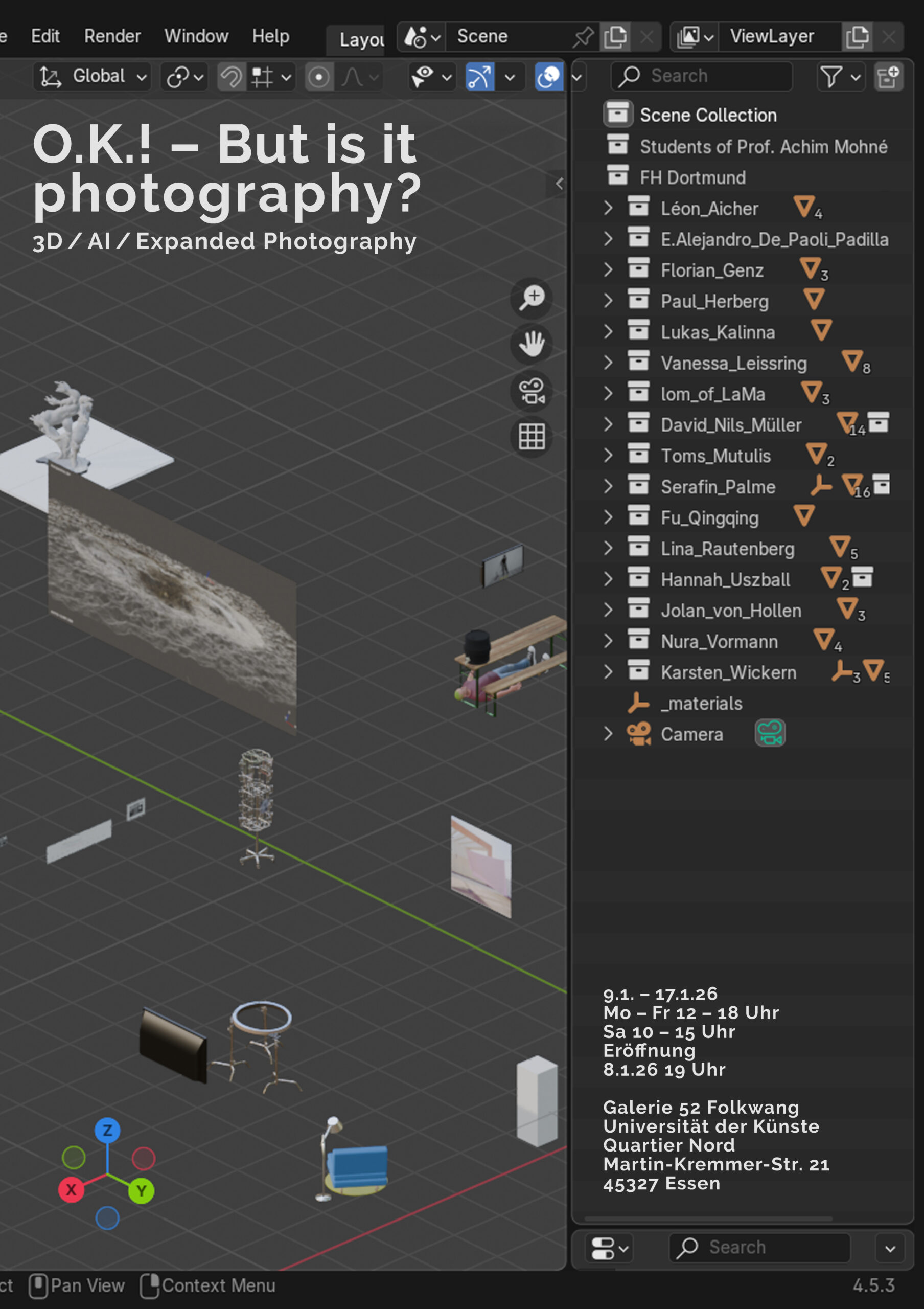Toggle show gizmo button
Viewport: 924px width, 1309px height.
(480, 76)
